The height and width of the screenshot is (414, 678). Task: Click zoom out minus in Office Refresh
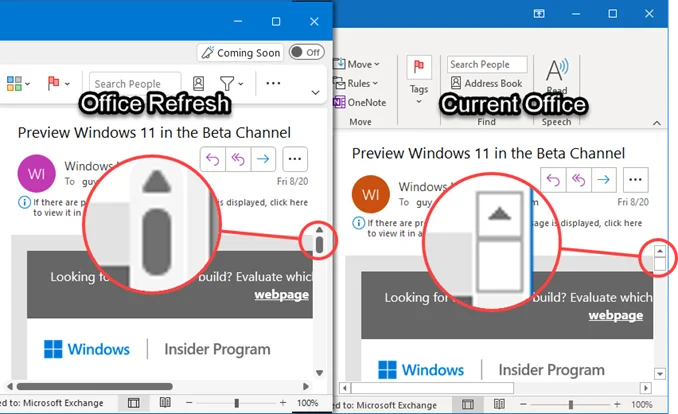click(189, 403)
